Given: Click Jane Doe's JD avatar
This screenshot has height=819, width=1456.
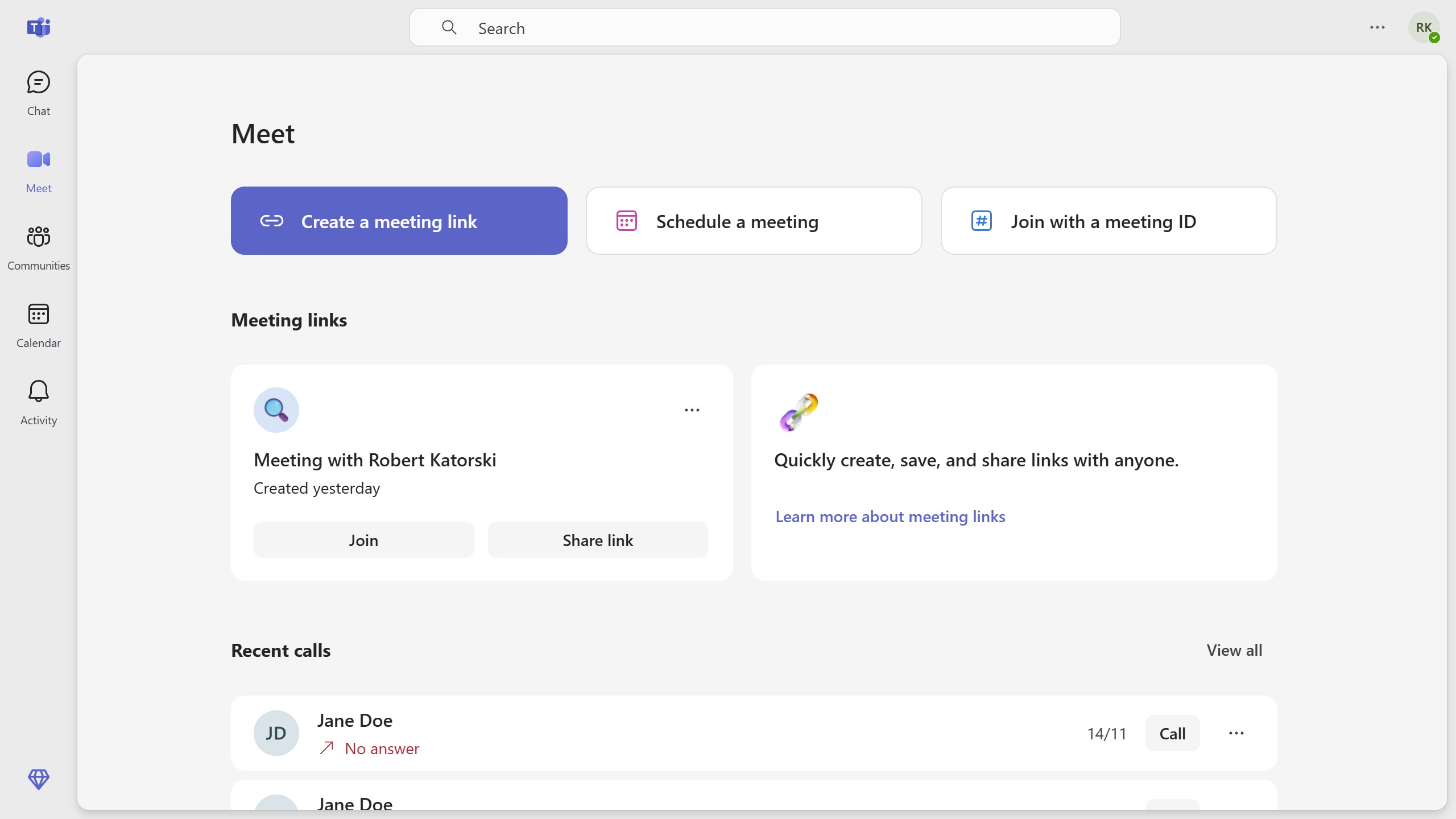Looking at the screenshot, I should coord(276,733).
